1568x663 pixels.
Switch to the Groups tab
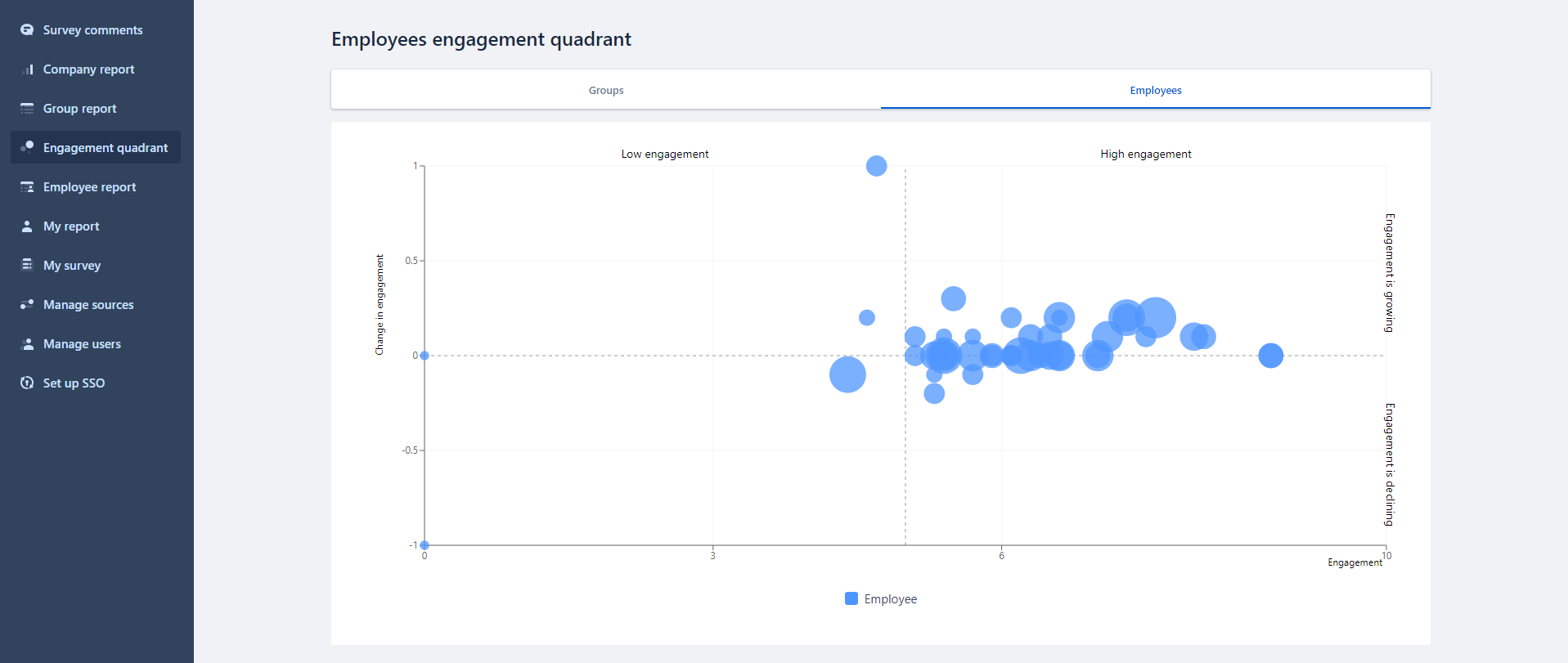(x=606, y=90)
